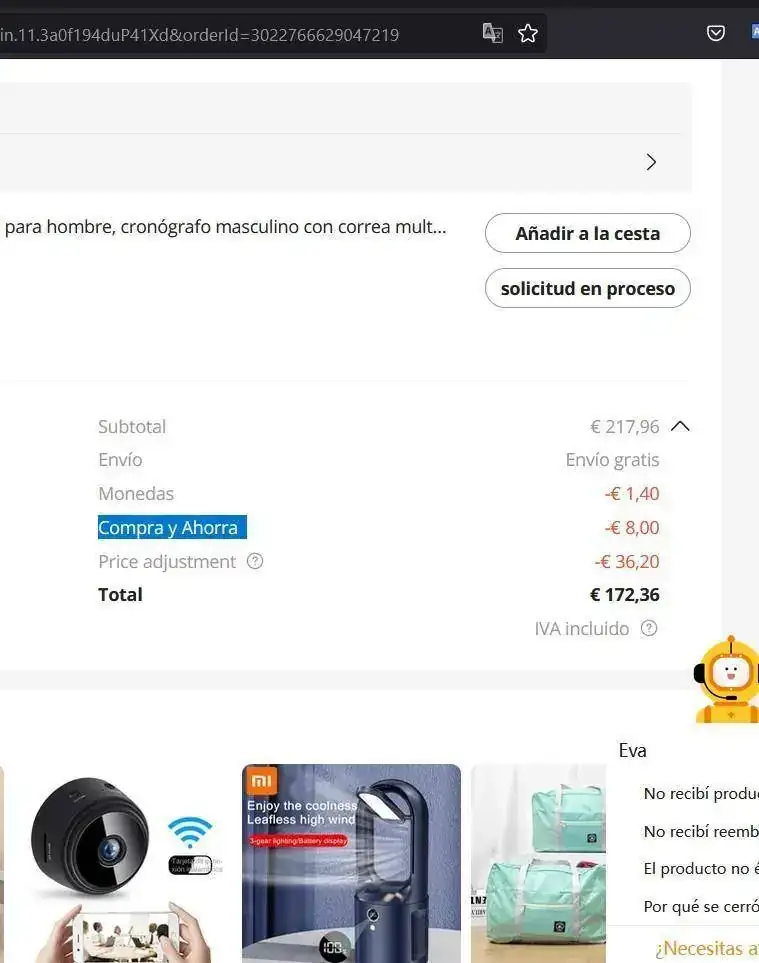Open the Pocket save icon in toolbar
Image resolution: width=759 pixels, height=963 pixels.
(x=715, y=33)
